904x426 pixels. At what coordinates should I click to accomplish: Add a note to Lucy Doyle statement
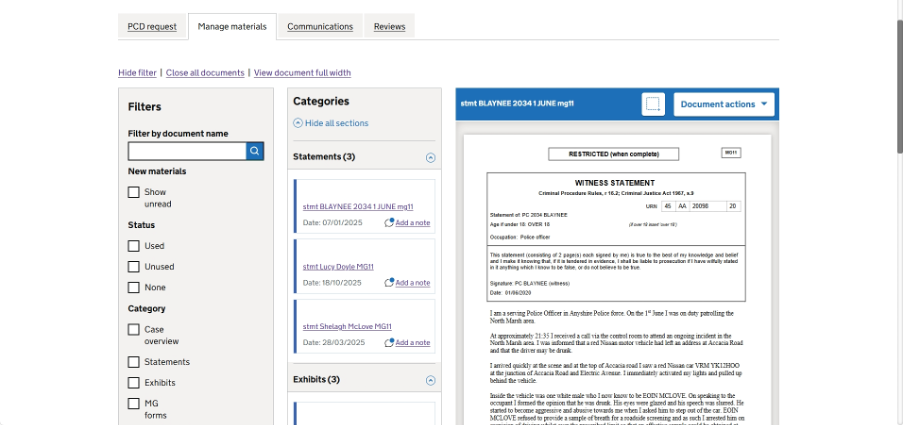(x=413, y=282)
